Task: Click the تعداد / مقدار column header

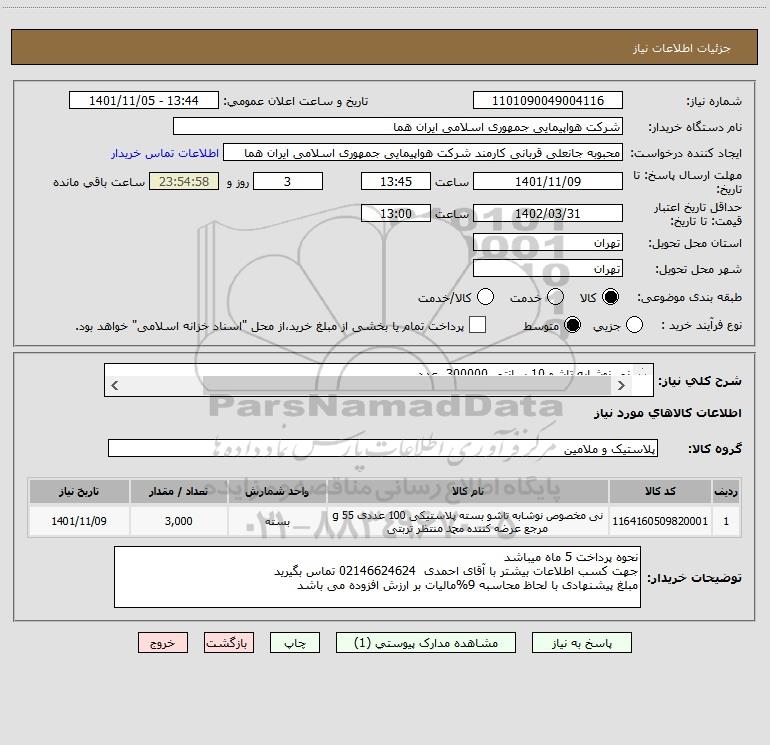Action: coord(178,491)
